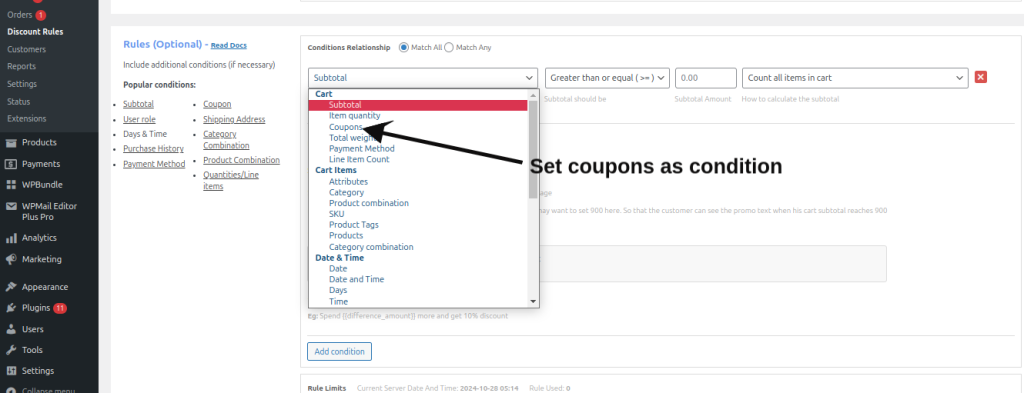Select the Match Any radio button
This screenshot has width=1024, height=393.
coord(449,48)
